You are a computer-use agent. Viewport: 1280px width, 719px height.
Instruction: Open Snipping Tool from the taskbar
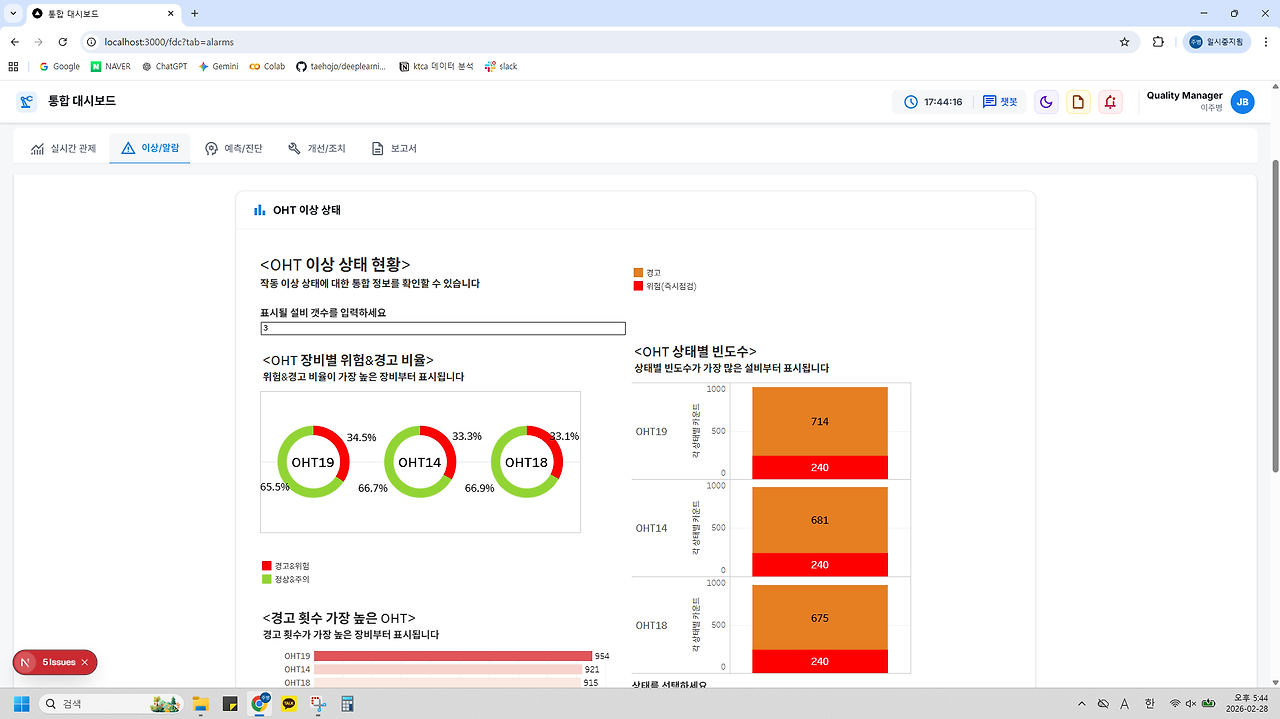319,704
